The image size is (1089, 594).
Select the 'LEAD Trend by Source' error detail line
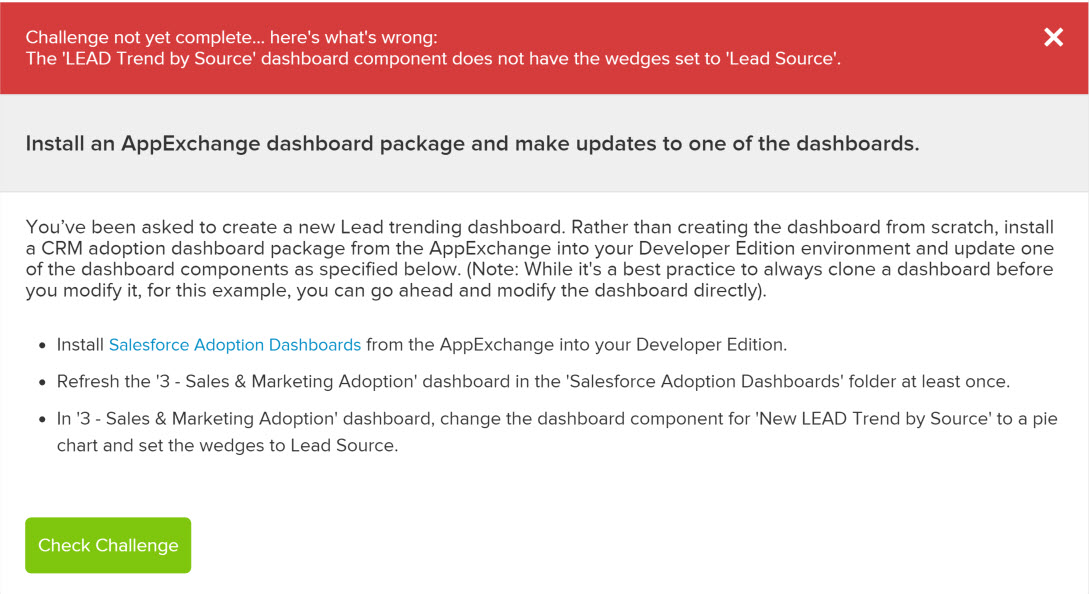(x=433, y=59)
